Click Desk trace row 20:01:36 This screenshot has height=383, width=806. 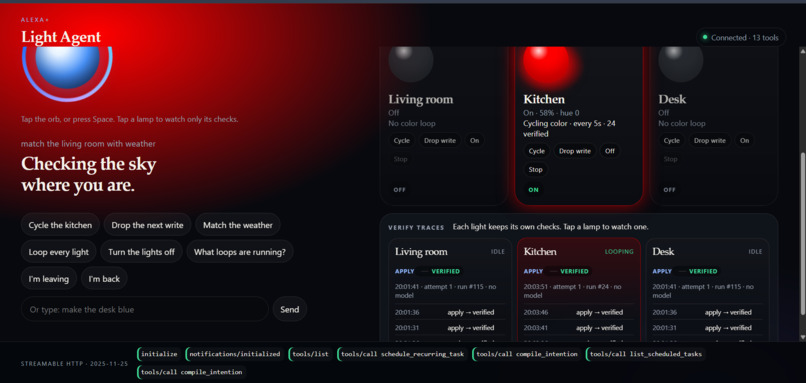click(707, 312)
